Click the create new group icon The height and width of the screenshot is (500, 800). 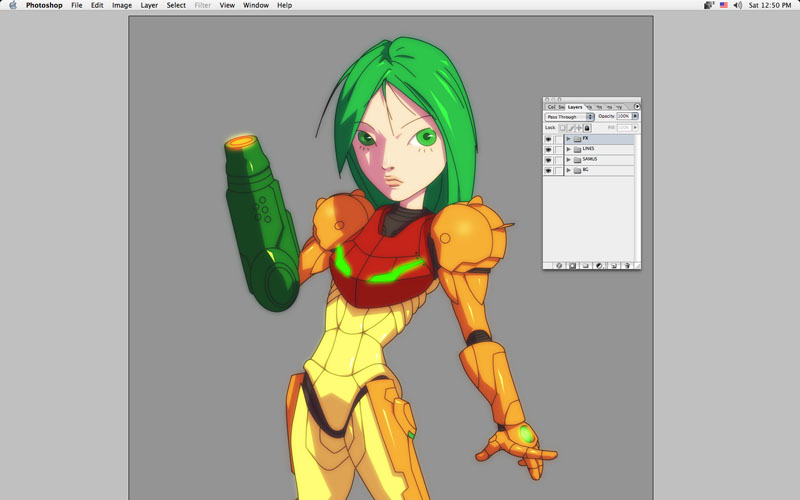tap(586, 266)
